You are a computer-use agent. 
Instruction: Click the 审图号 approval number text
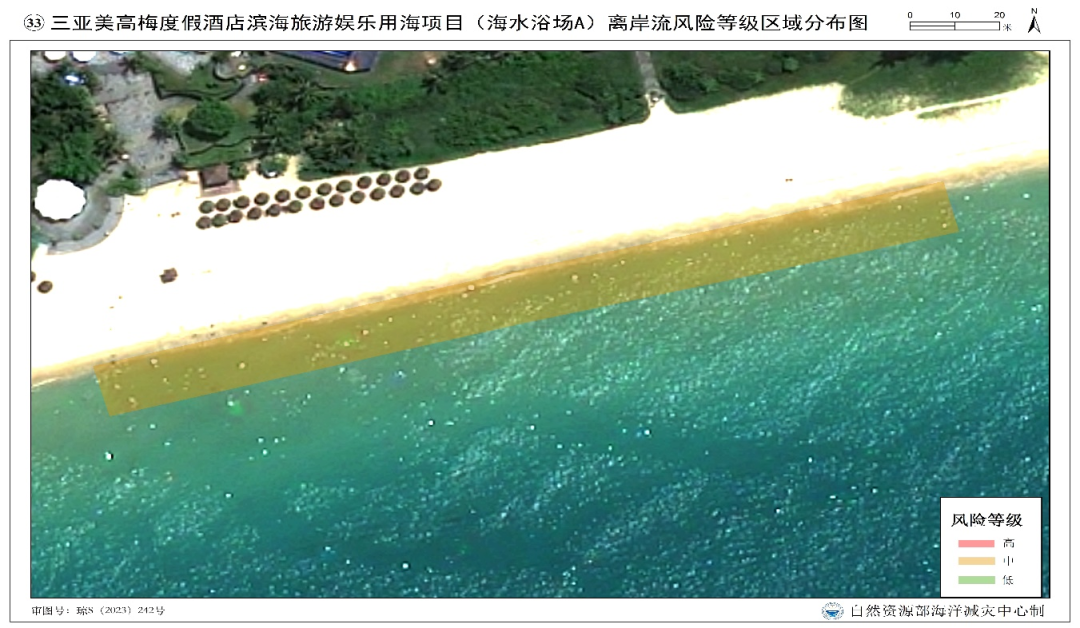tap(98, 610)
